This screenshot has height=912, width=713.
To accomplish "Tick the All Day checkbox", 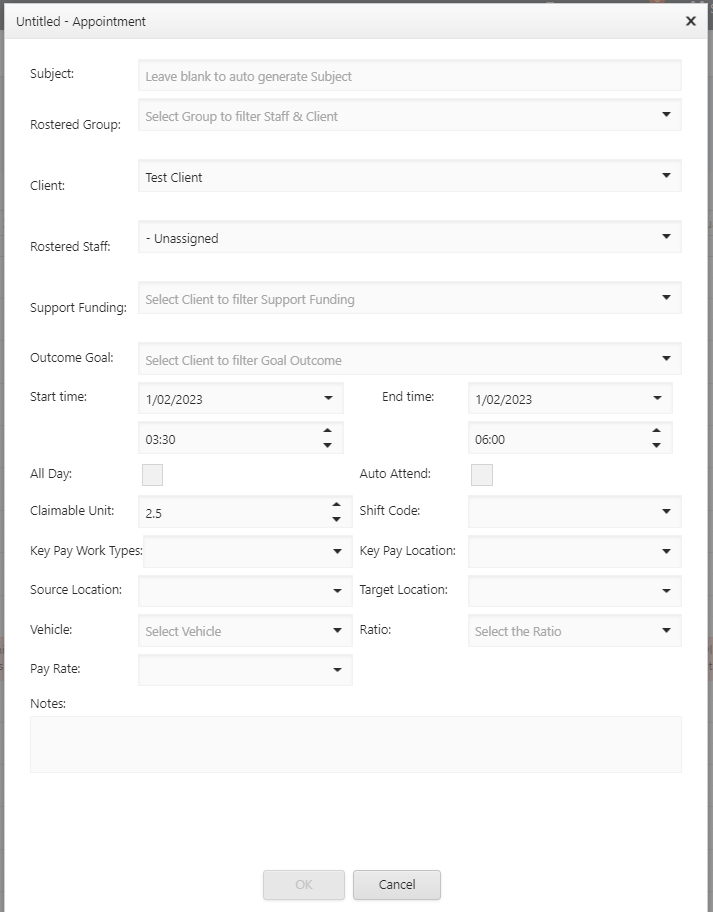I will point(152,475).
